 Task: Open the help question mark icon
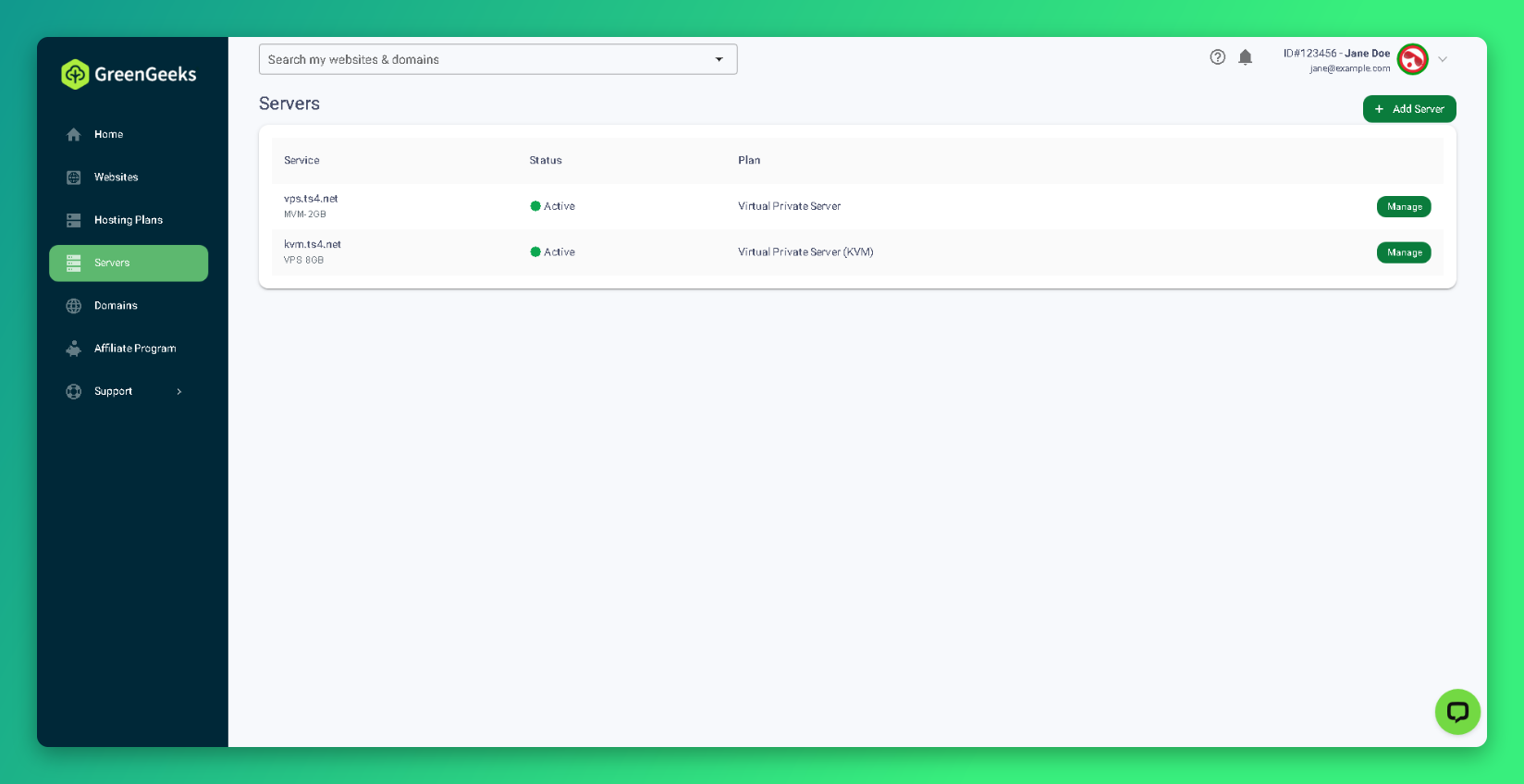pos(1218,57)
